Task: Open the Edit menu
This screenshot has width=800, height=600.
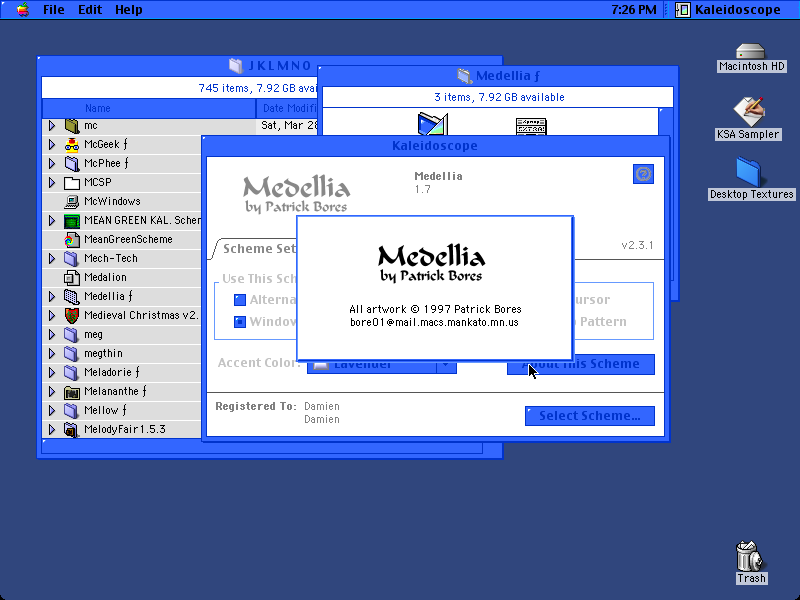Action: point(90,9)
